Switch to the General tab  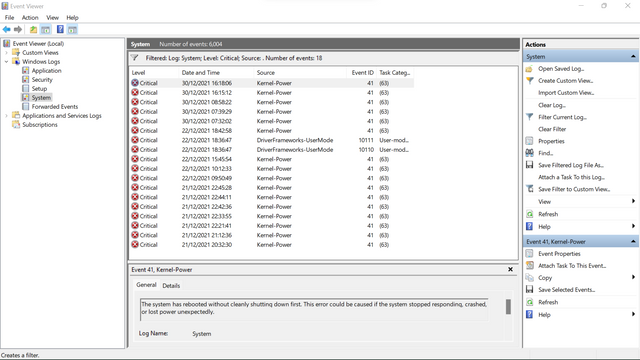[146, 285]
